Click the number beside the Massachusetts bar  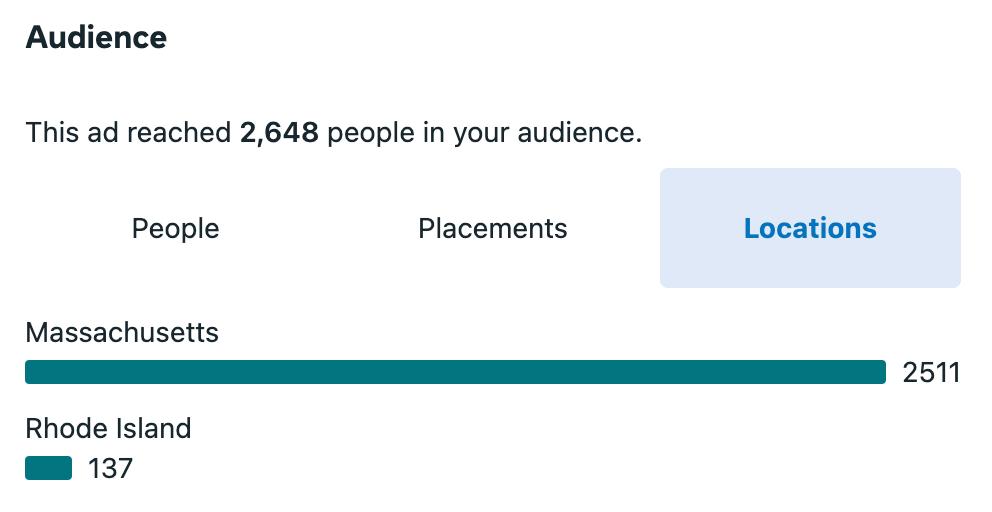tap(930, 373)
